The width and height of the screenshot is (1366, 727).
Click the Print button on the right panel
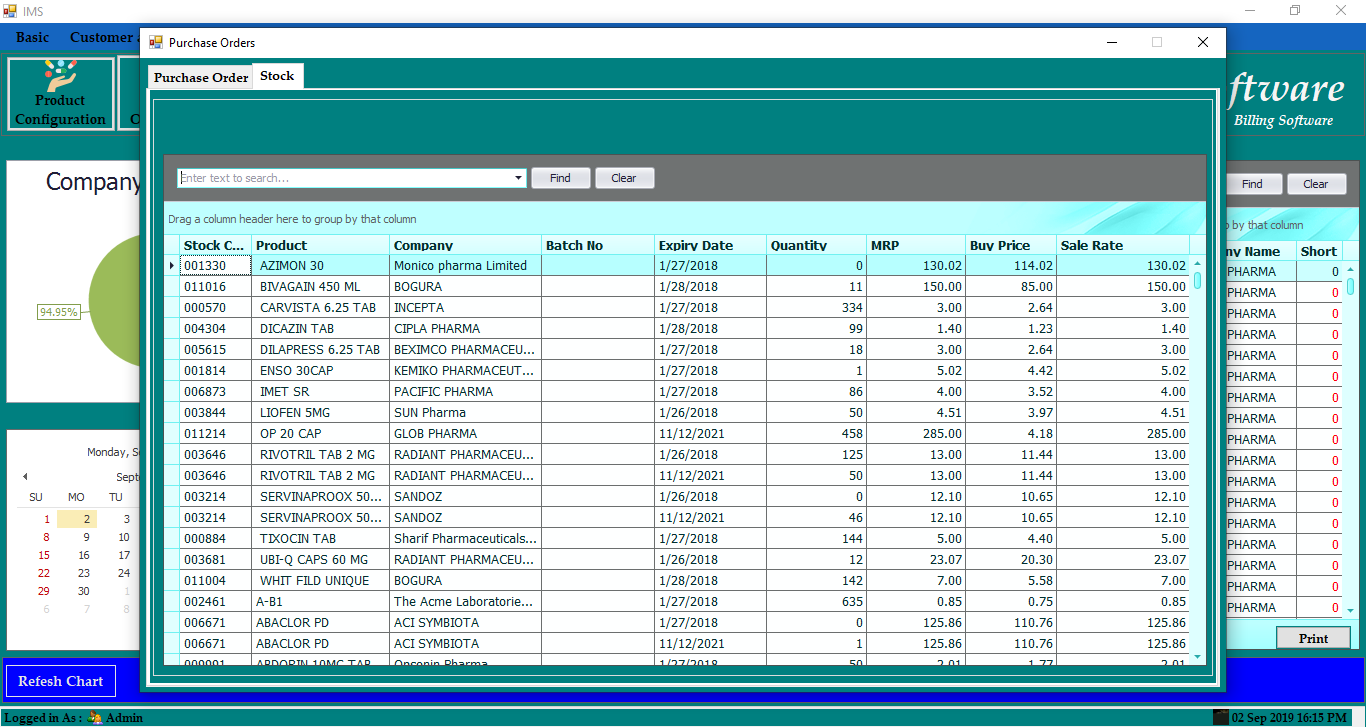tap(1313, 637)
